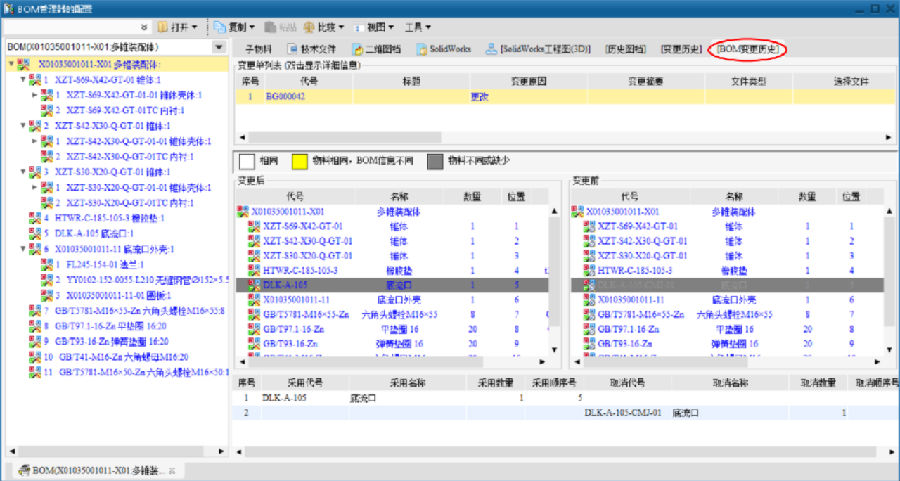Collapse the root node X01035001011-X01 in the tree
This screenshot has height=481, width=900.
click(x=11, y=64)
